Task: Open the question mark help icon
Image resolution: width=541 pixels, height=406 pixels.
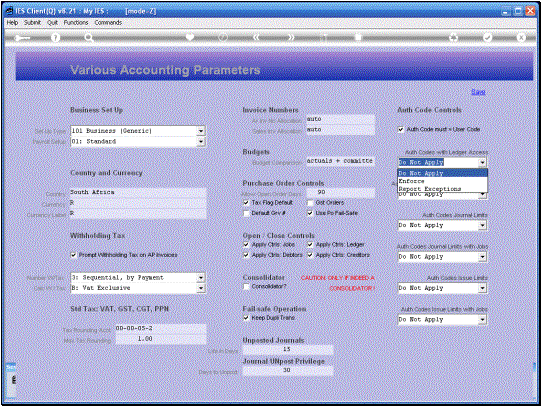Action: pos(55,38)
